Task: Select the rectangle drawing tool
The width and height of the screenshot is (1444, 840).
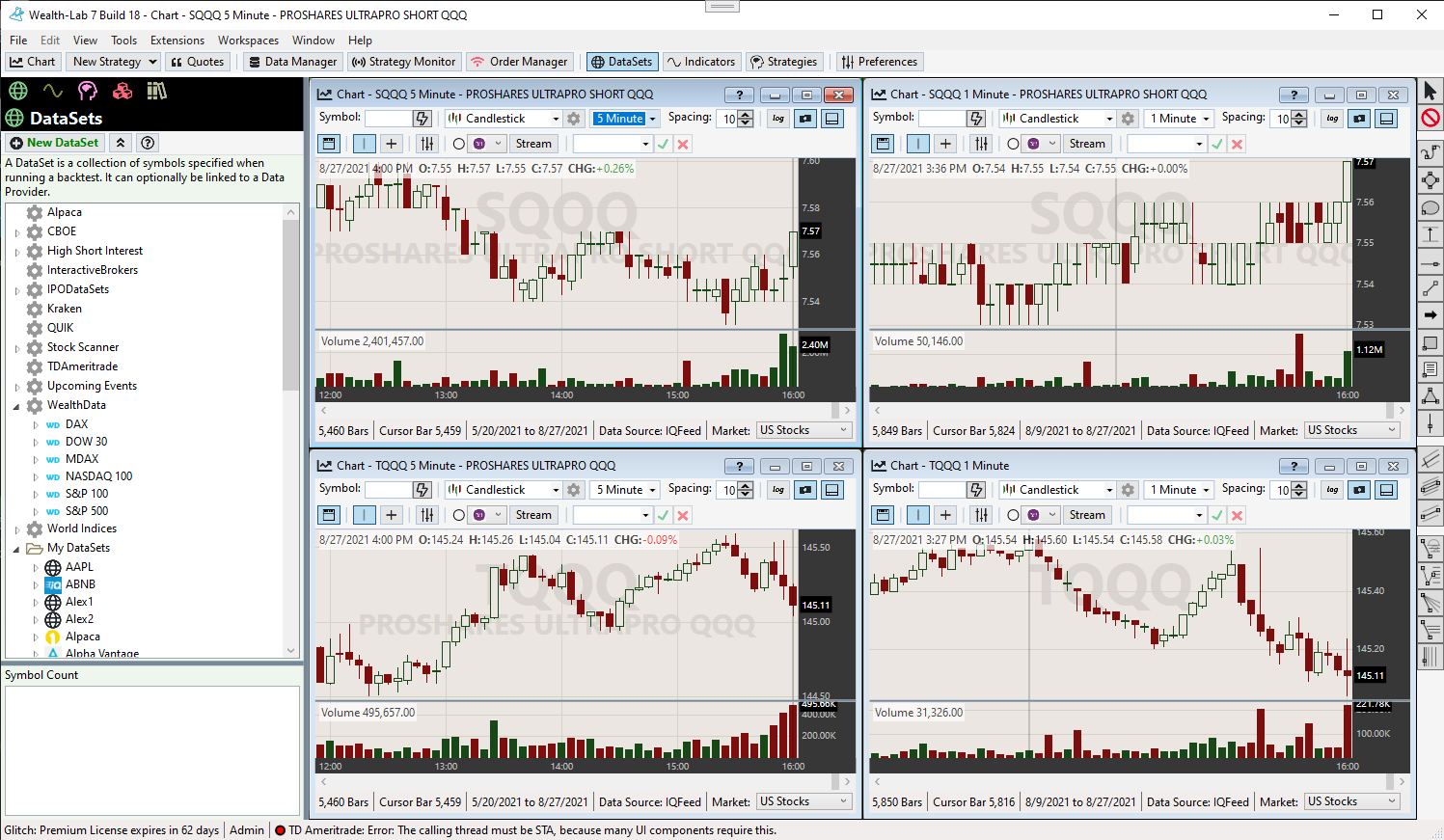Action: [x=1430, y=342]
